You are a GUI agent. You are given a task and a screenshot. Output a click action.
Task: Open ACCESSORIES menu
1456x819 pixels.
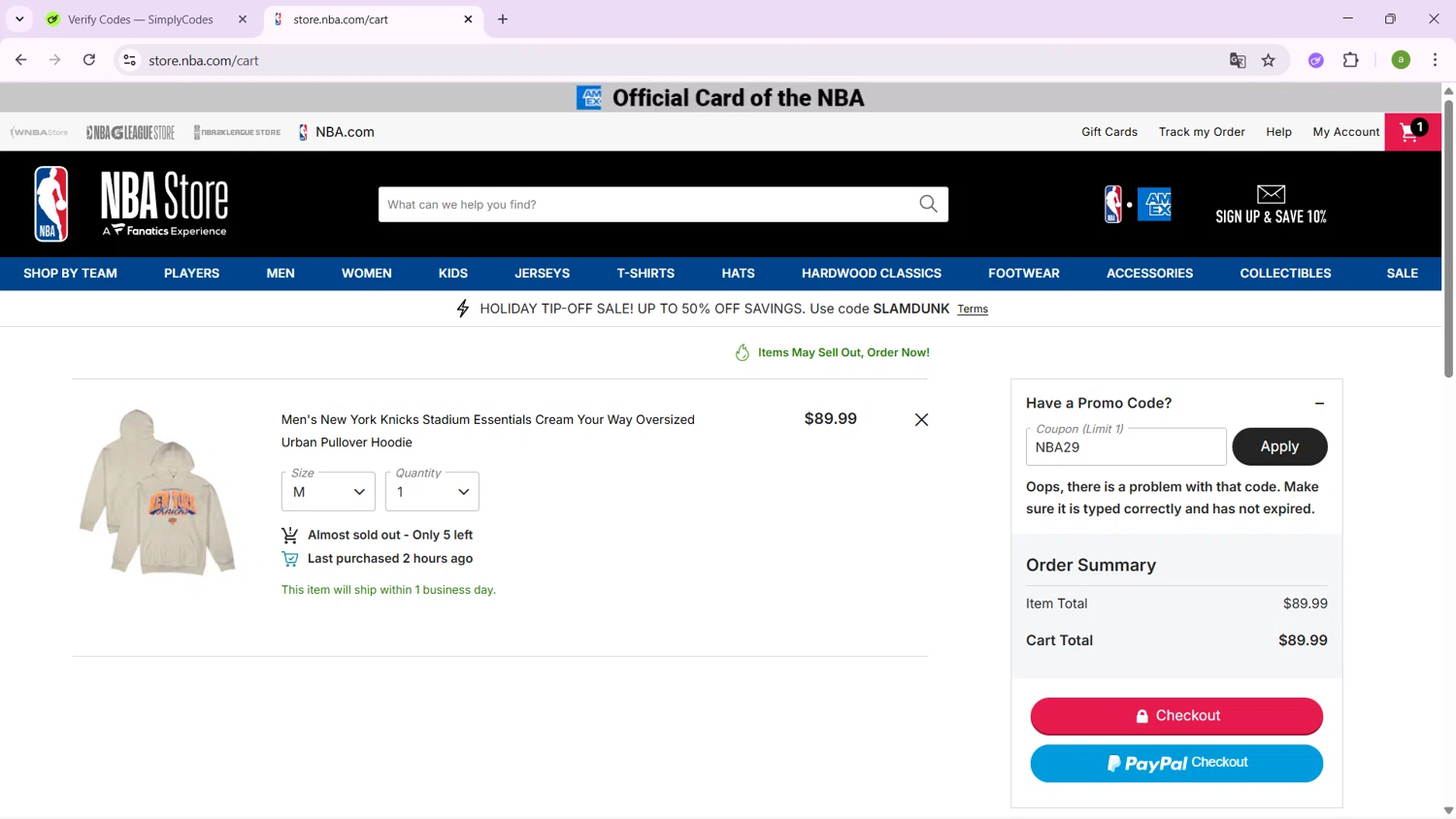(1149, 274)
